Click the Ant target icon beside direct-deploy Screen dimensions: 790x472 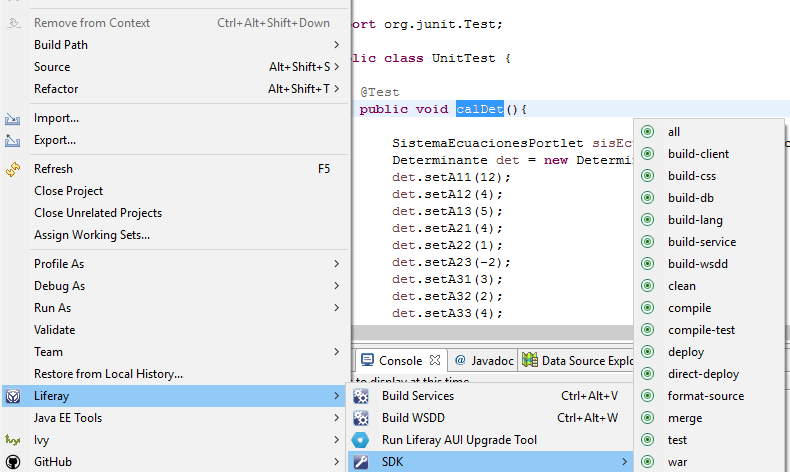[647, 374]
